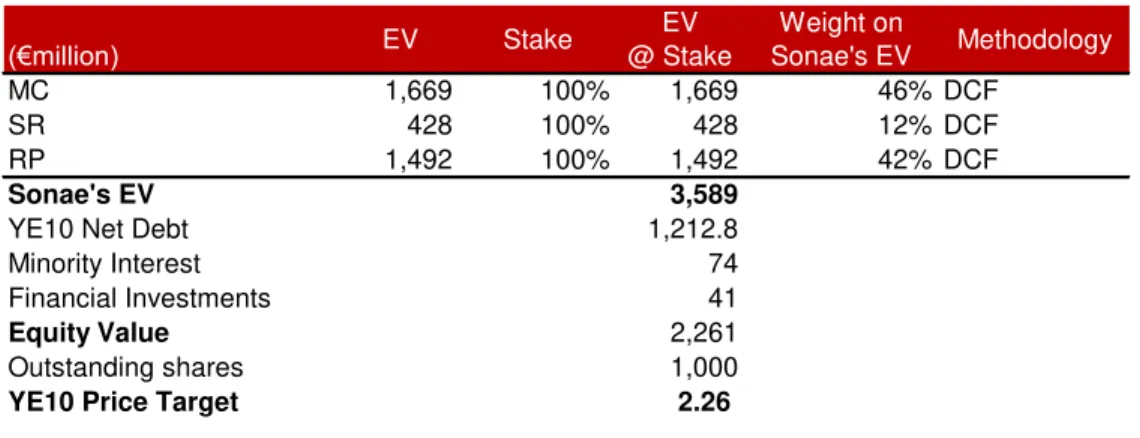Image resolution: width=1140 pixels, height=438 pixels.
Task: Select the Financial Investments value 41
Action: tap(722, 298)
